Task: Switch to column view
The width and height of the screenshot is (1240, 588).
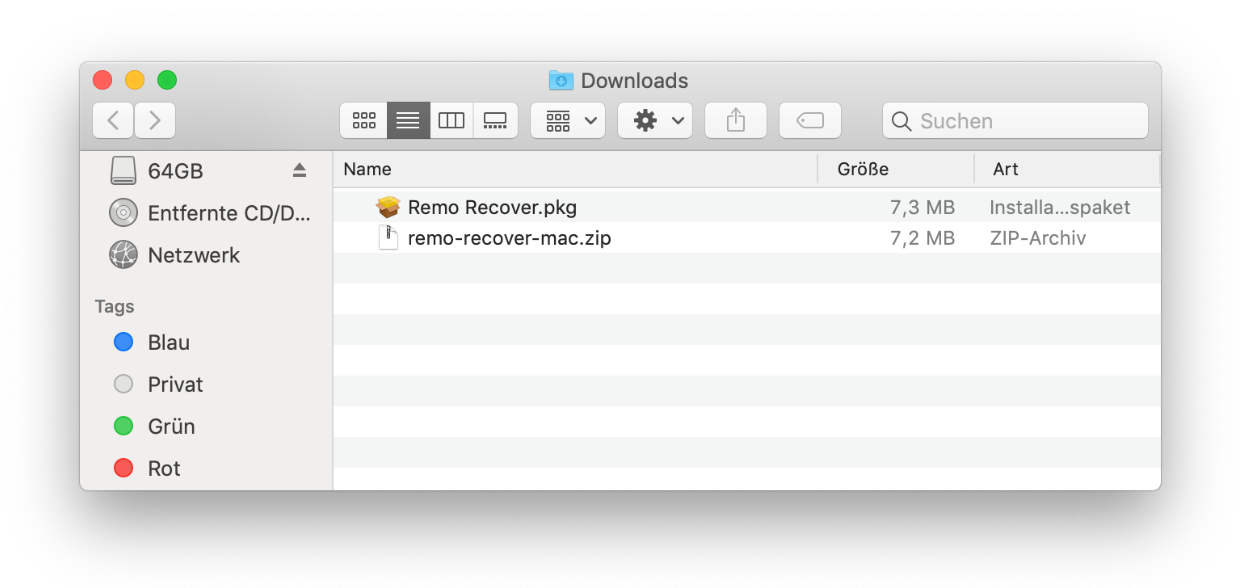Action: click(452, 121)
